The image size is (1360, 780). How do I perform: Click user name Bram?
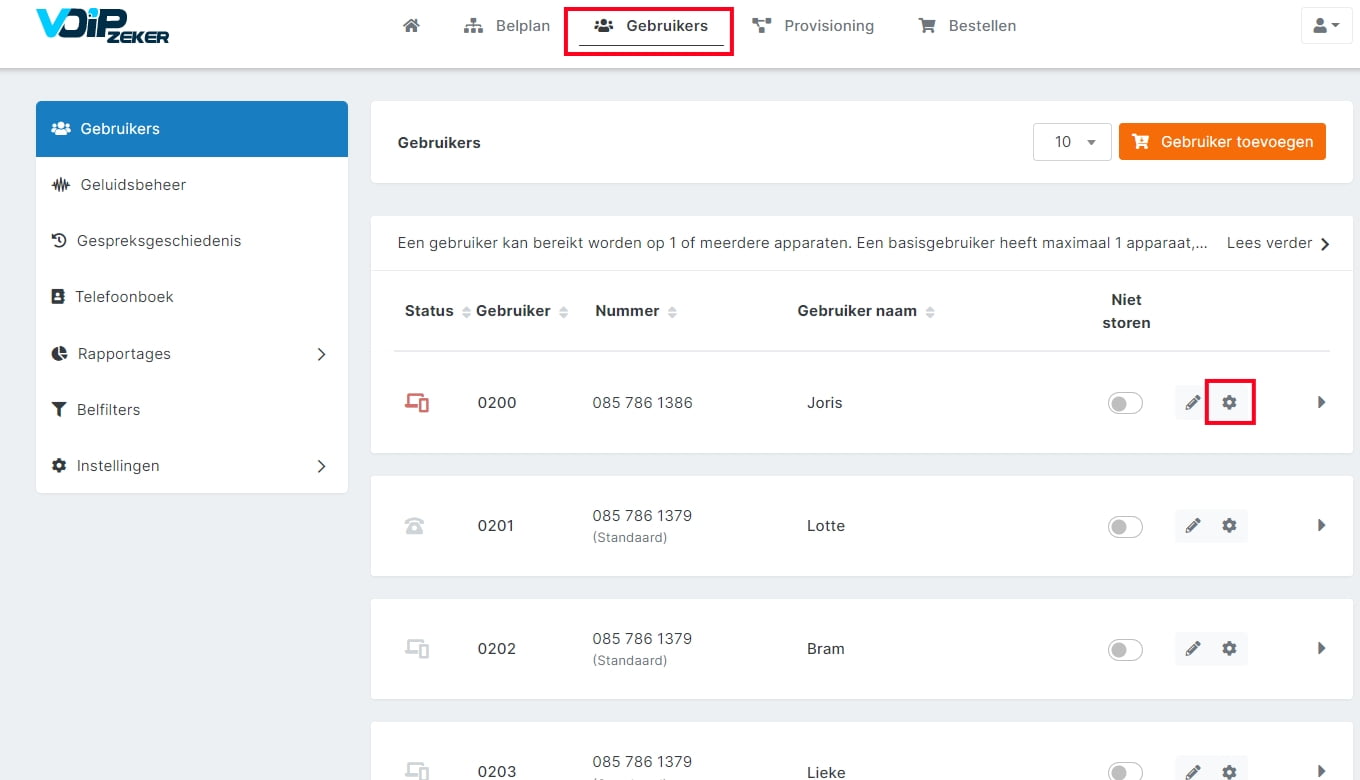click(x=826, y=649)
